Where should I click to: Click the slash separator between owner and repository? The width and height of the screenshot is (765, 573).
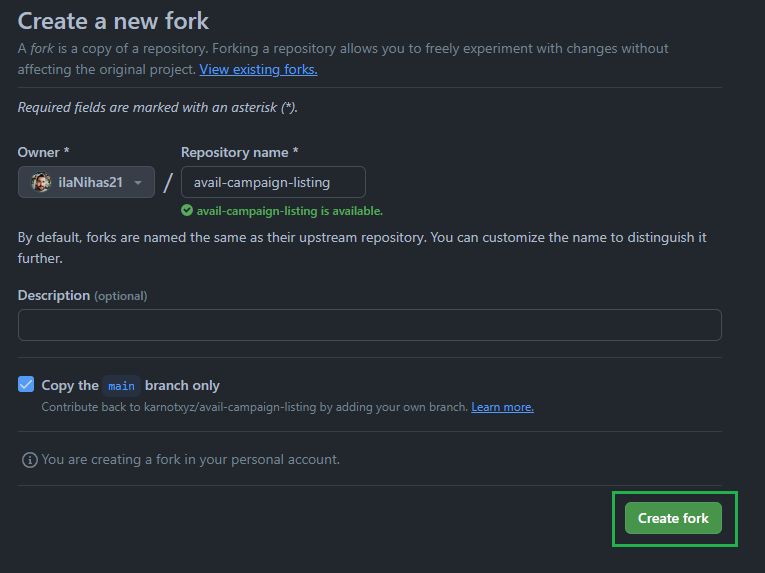(x=168, y=183)
